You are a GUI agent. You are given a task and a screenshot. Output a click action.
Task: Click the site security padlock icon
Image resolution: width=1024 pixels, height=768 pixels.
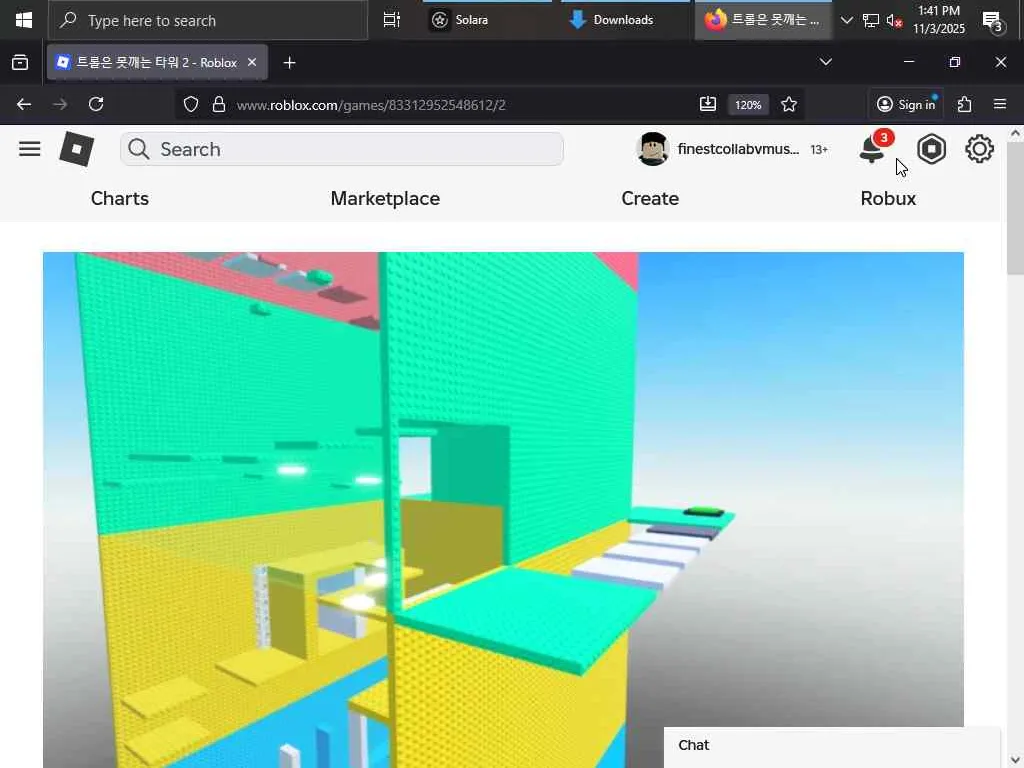point(219,104)
